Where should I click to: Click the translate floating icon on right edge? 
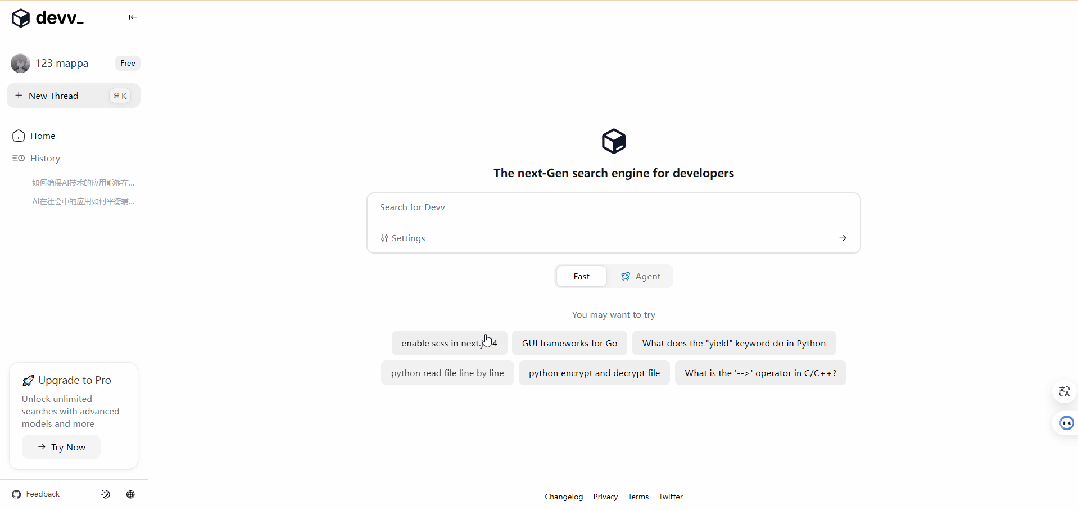point(1065,391)
